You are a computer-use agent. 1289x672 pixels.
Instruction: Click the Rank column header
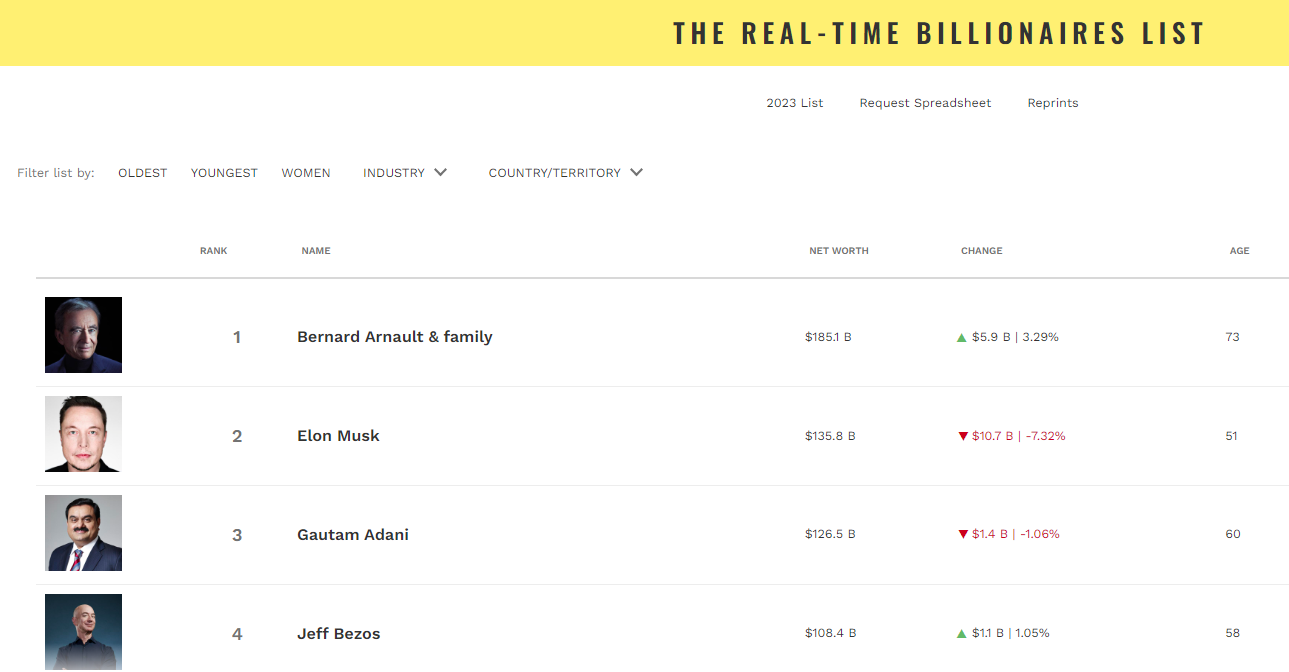coord(213,251)
